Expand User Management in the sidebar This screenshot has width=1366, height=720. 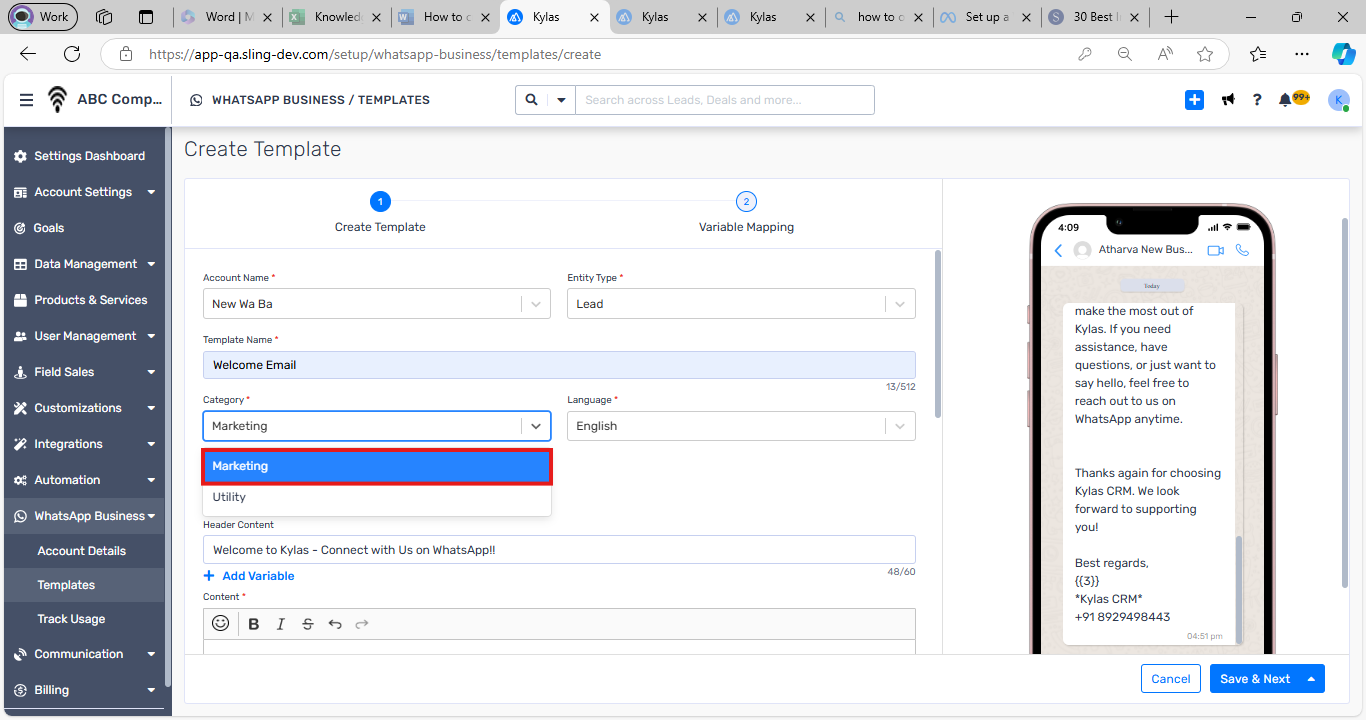[x=86, y=336]
